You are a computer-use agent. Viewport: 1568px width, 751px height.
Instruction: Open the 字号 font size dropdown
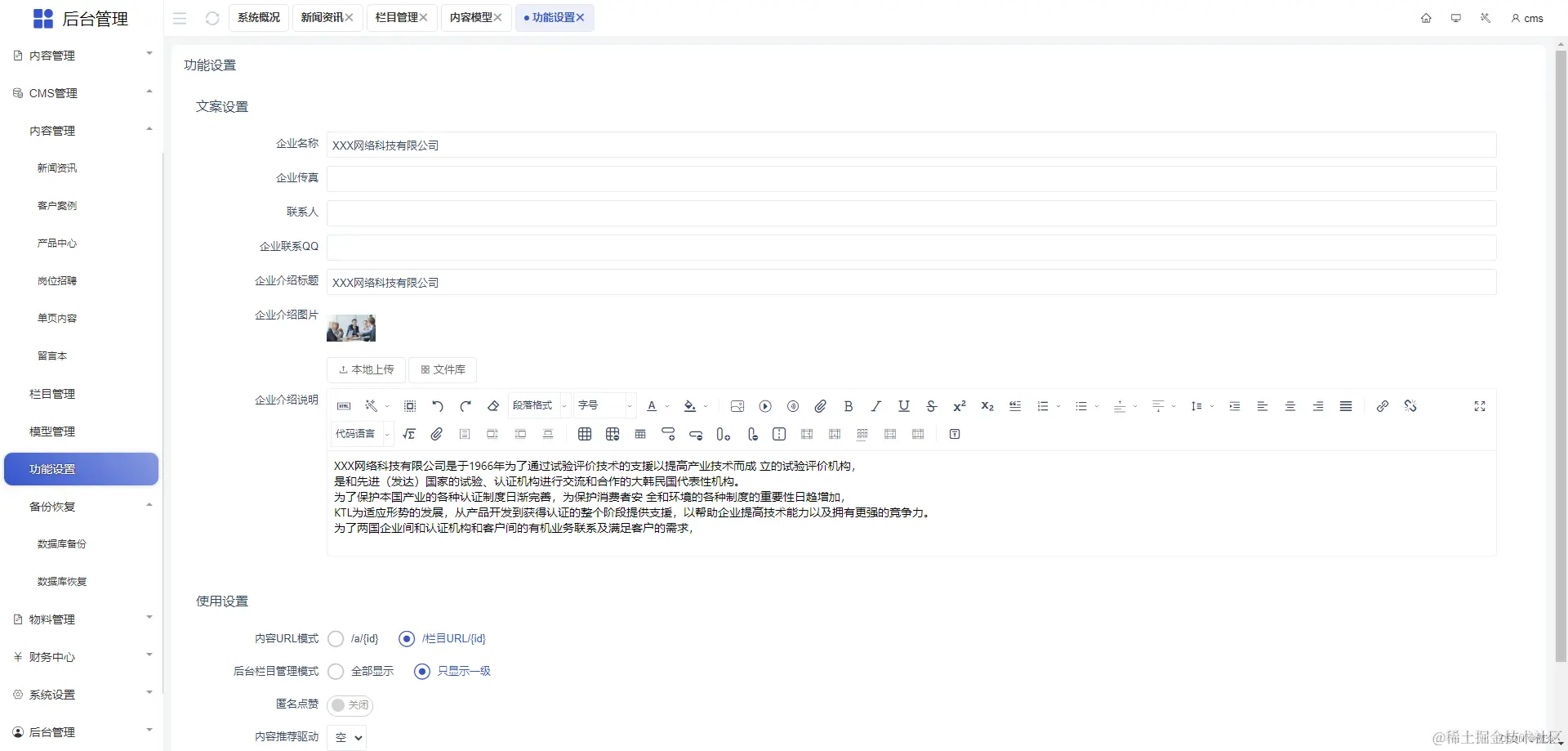pyautogui.click(x=604, y=406)
